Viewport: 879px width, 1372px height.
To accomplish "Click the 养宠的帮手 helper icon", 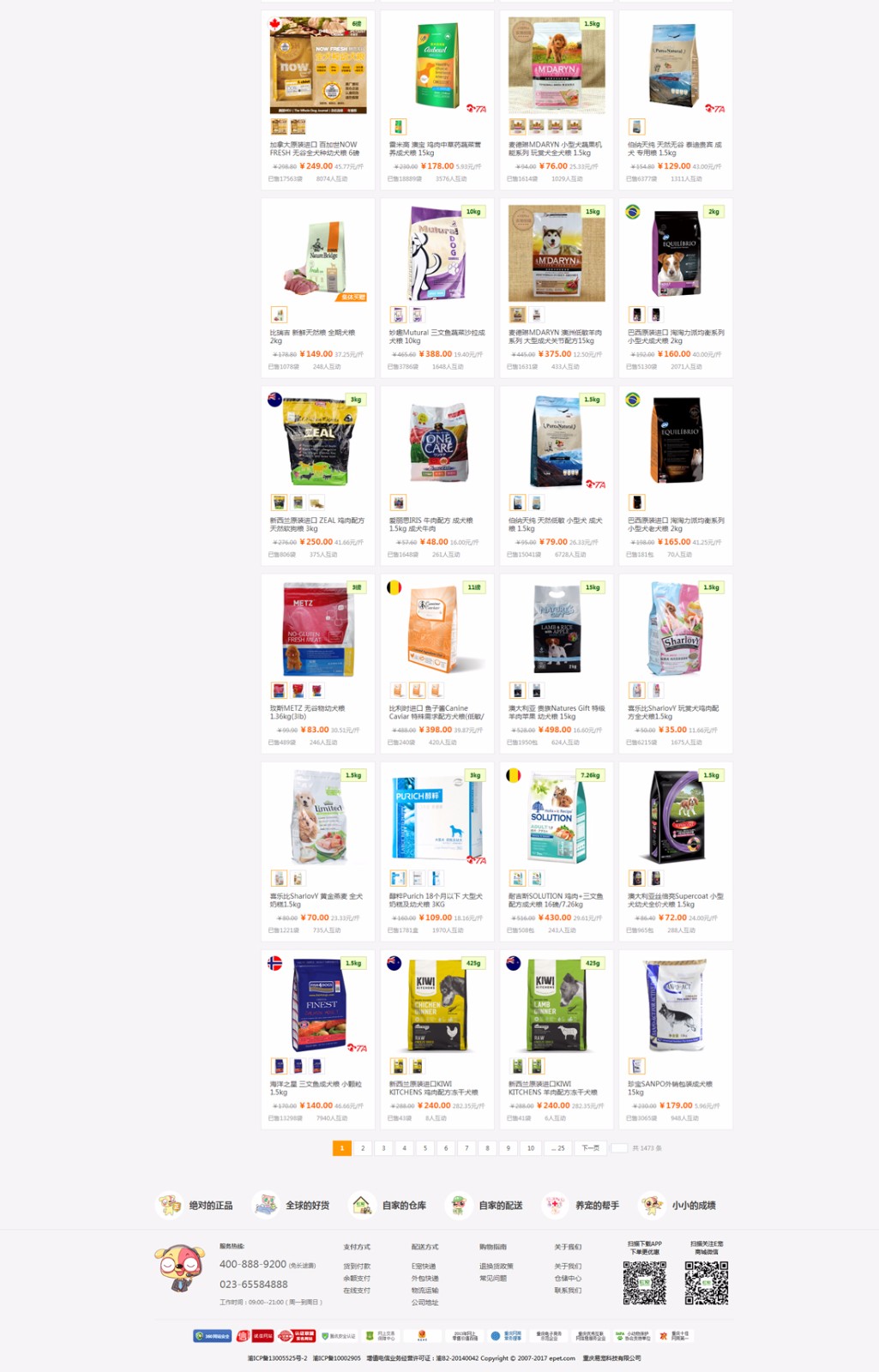I will 555,1205.
